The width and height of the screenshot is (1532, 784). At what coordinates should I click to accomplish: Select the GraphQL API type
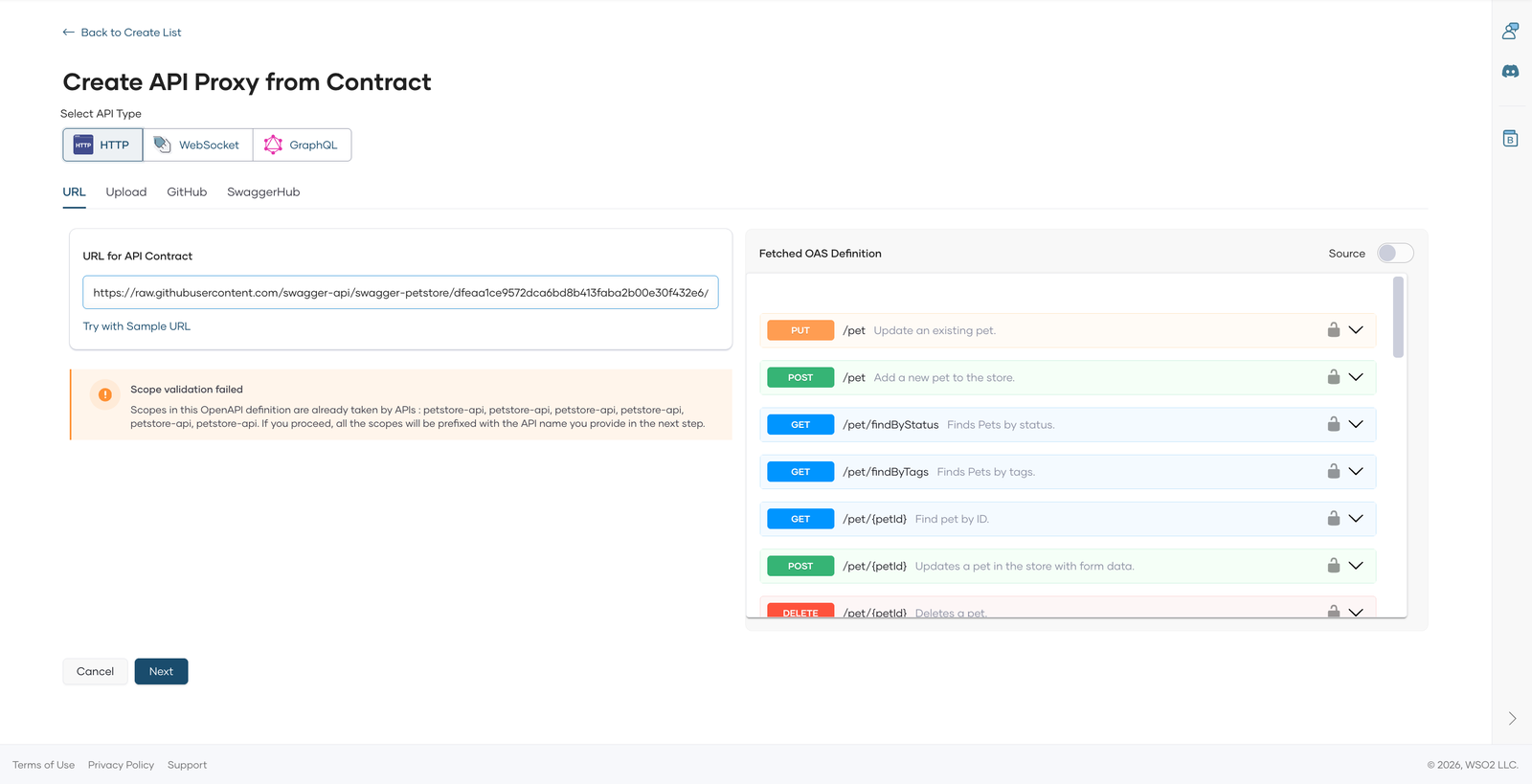pyautogui.click(x=302, y=146)
